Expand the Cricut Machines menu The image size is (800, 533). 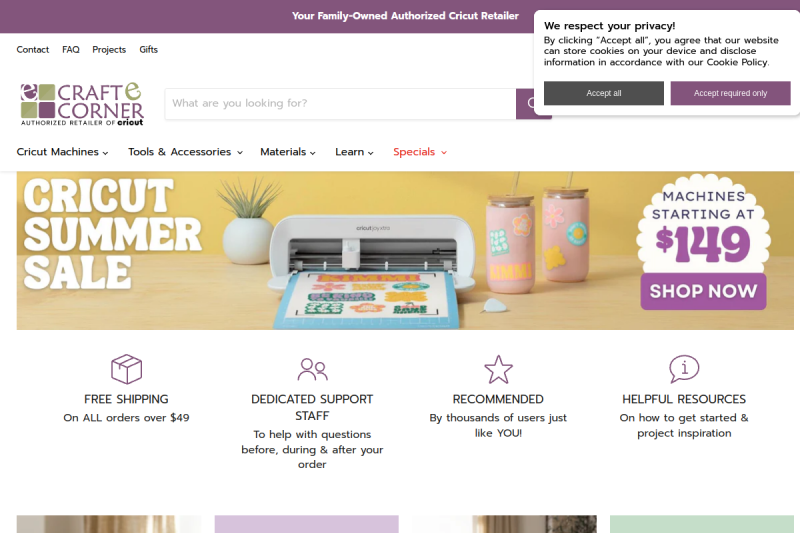tap(62, 152)
